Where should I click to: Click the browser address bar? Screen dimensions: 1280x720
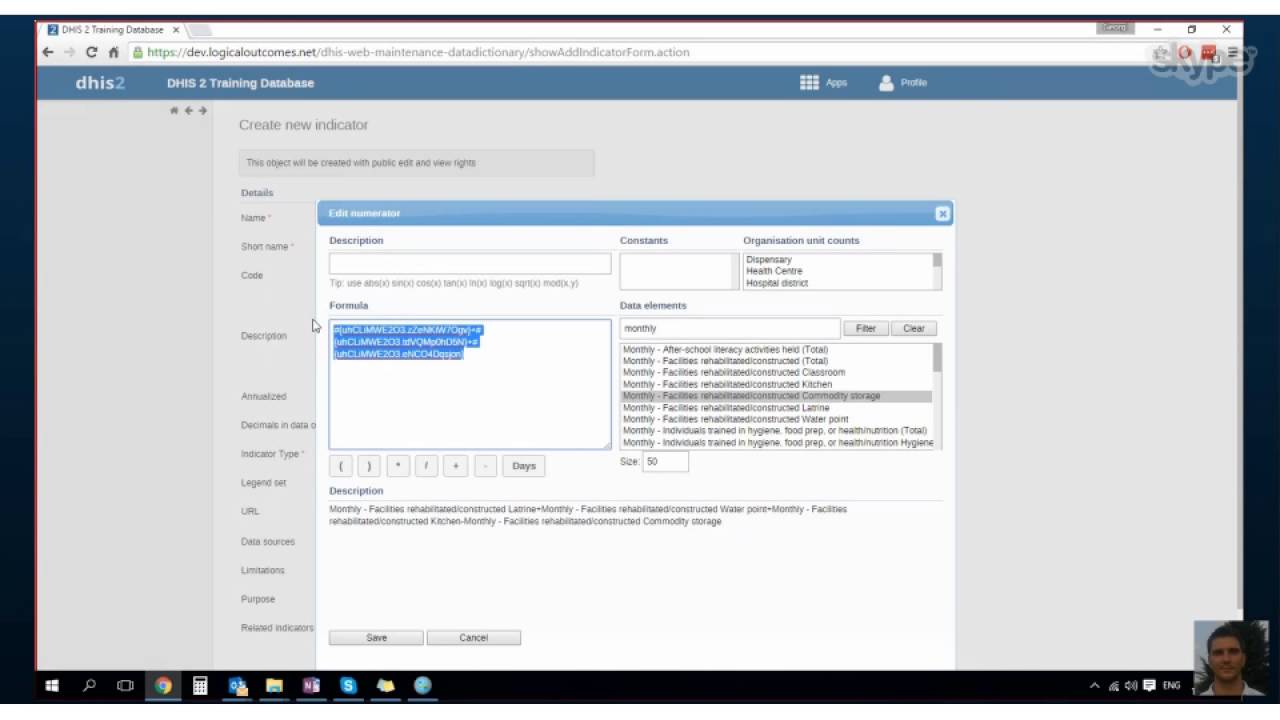point(640,52)
